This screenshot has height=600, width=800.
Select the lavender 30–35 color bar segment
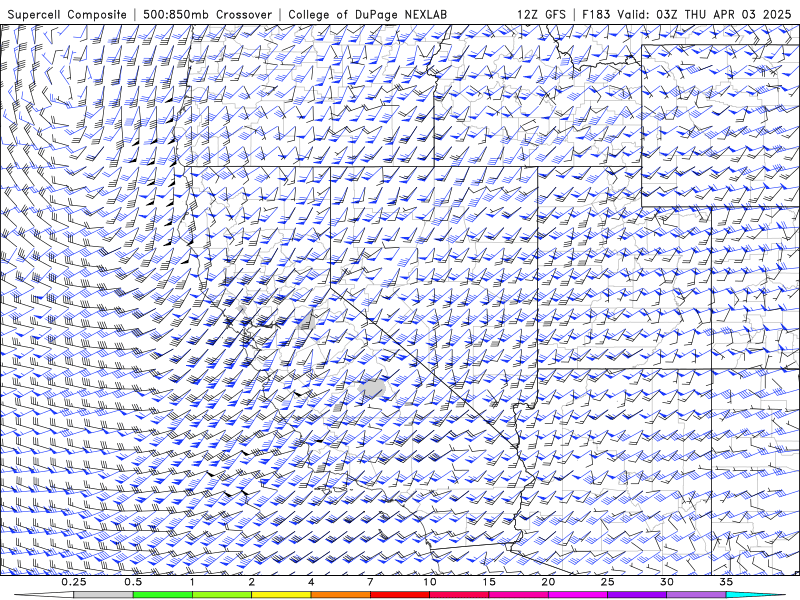point(696,595)
